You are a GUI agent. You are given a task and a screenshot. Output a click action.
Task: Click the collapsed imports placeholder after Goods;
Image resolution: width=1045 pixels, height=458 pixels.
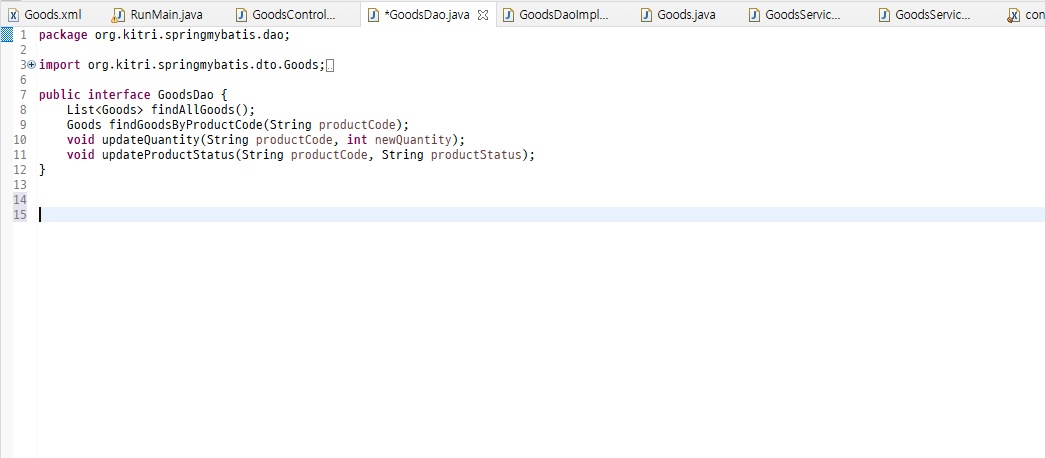tap(330, 65)
